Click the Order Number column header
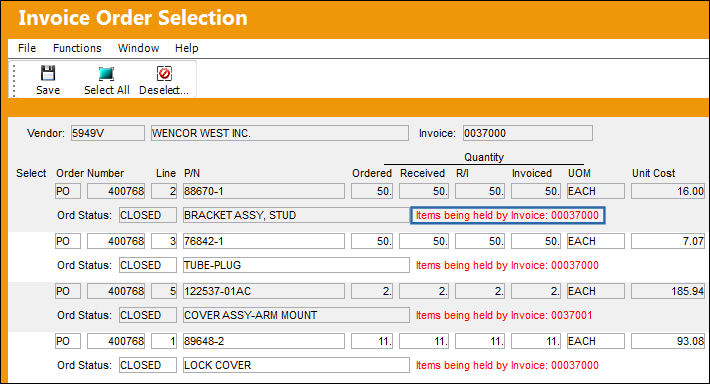 pos(90,173)
